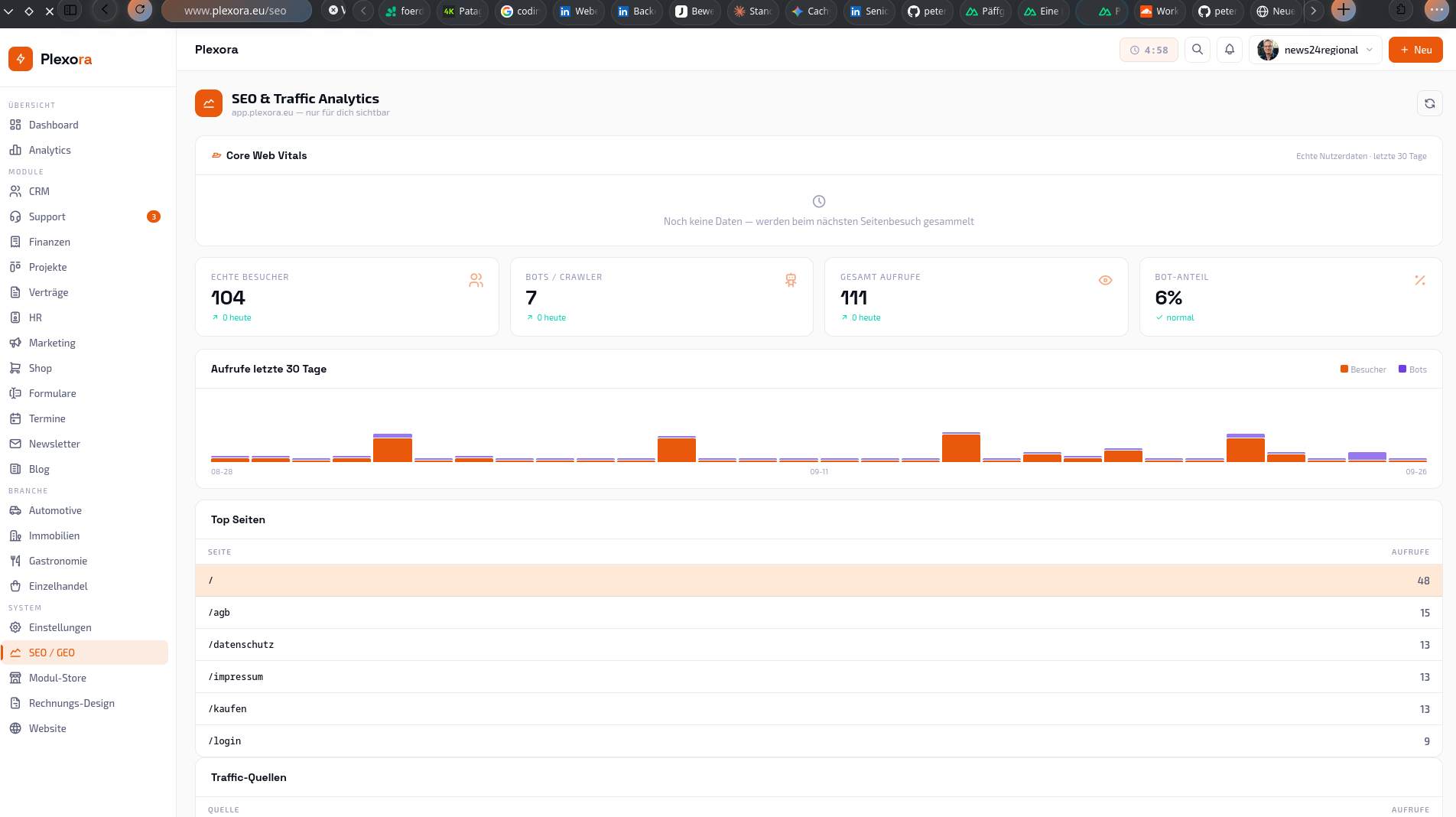
Task: Switch to the Patag browser tab
Action: (x=463, y=11)
